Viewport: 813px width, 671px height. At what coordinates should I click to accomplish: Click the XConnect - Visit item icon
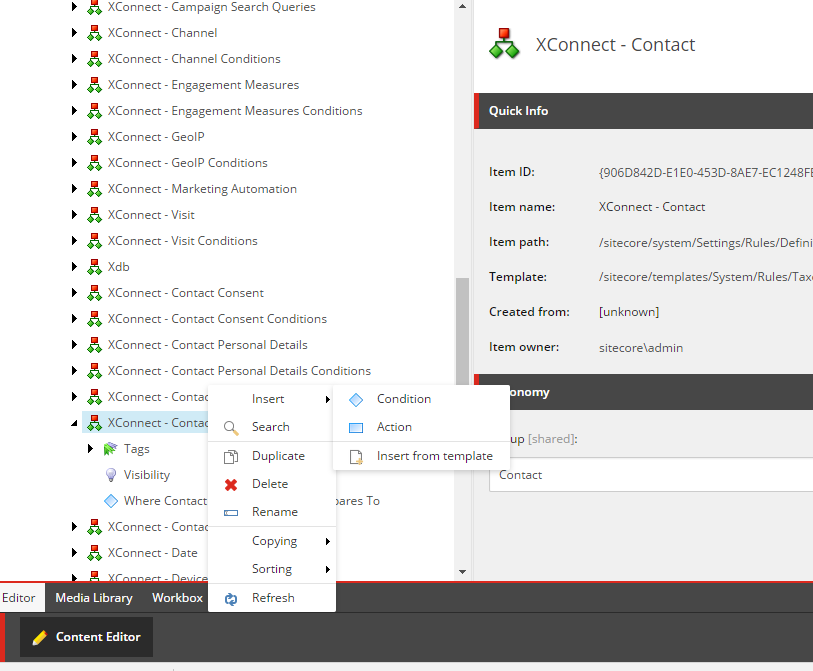point(94,215)
